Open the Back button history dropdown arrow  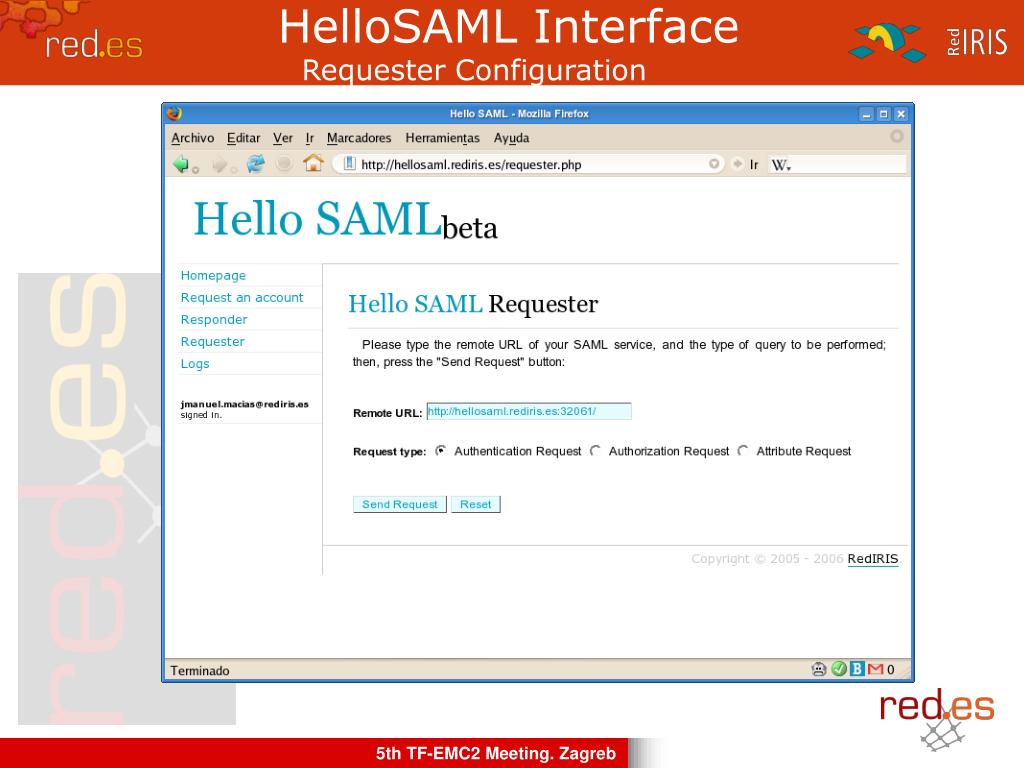click(196, 168)
